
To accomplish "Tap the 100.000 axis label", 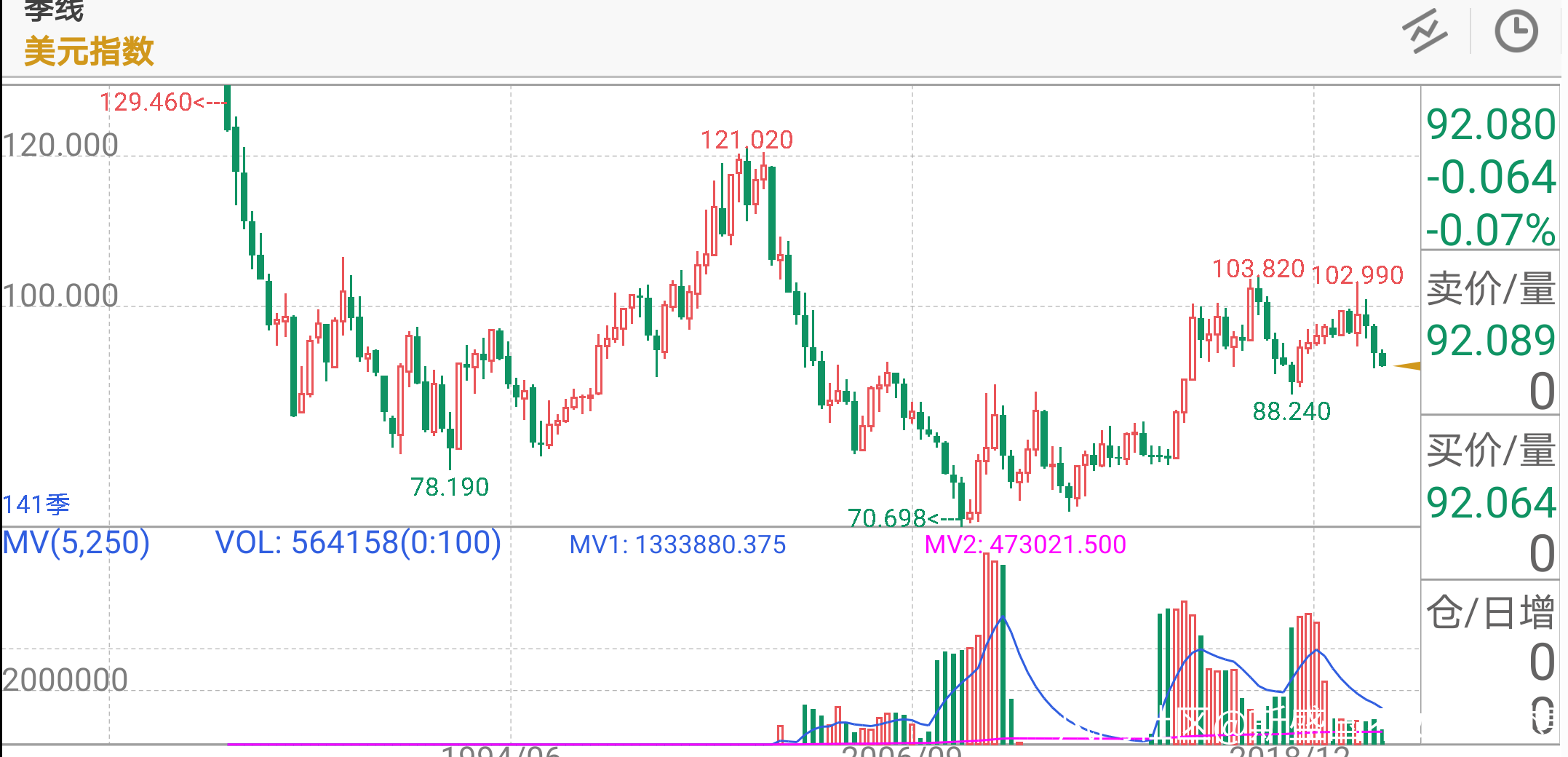I will coord(60,296).
